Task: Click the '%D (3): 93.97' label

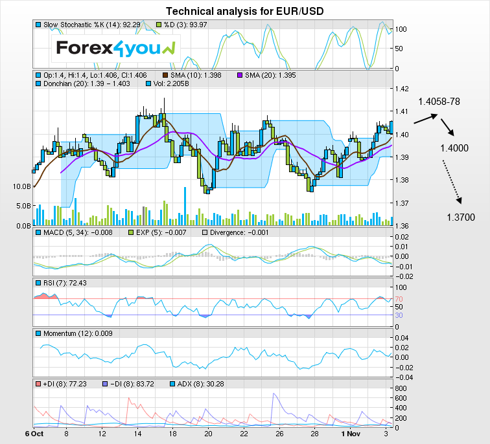Action: coord(185,25)
